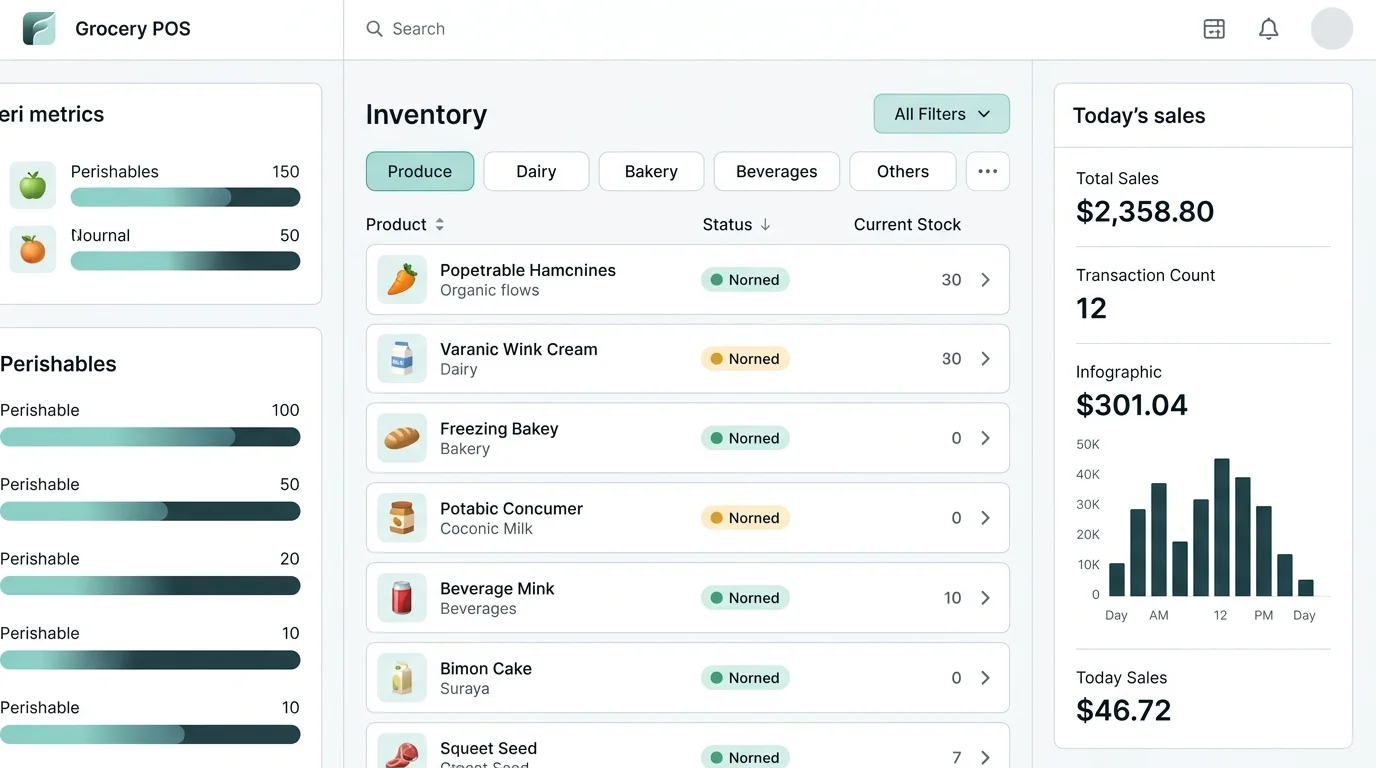Switch to the Beverages tab
This screenshot has width=1376, height=768.
(x=777, y=171)
